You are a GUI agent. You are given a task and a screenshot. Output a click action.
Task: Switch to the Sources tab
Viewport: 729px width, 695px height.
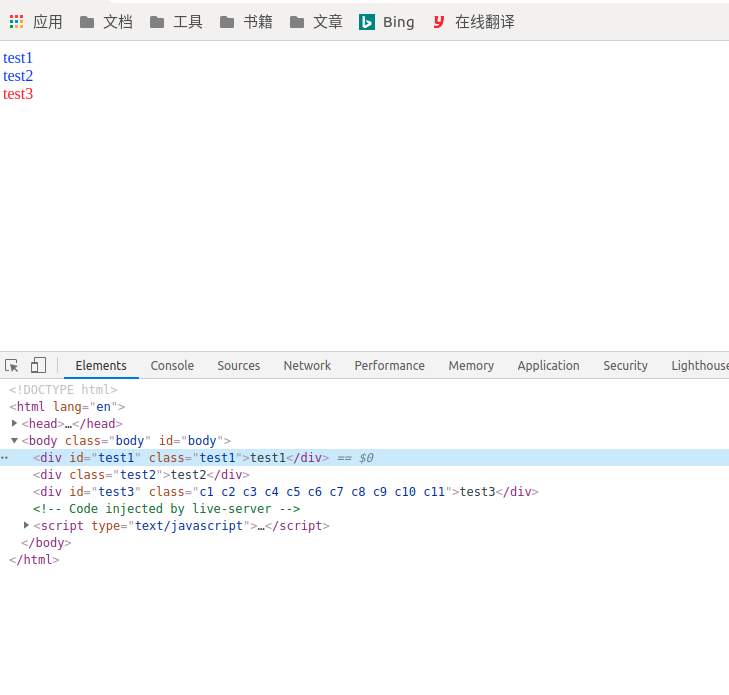point(239,365)
